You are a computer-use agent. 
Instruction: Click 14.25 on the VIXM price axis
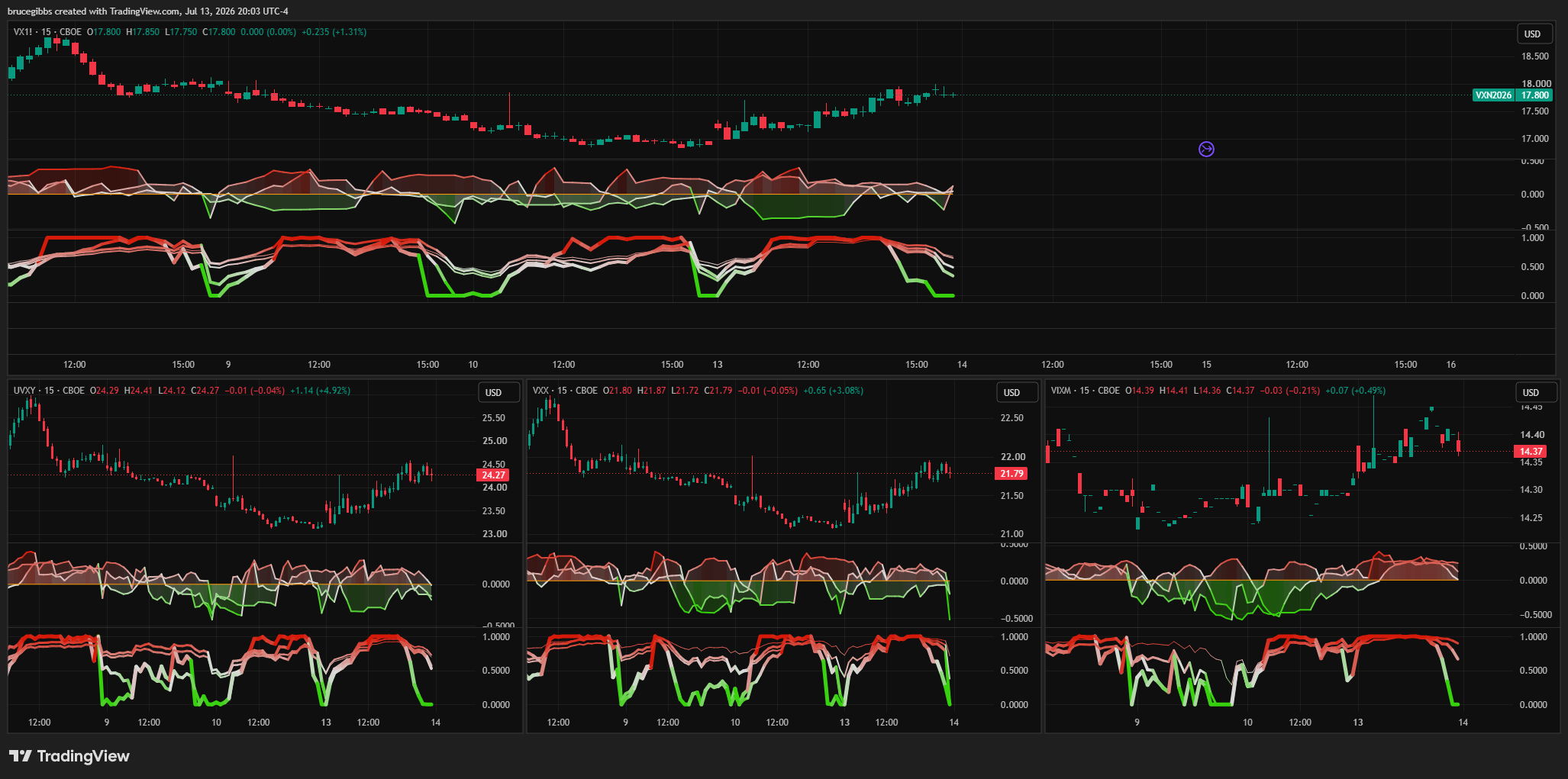click(1531, 518)
